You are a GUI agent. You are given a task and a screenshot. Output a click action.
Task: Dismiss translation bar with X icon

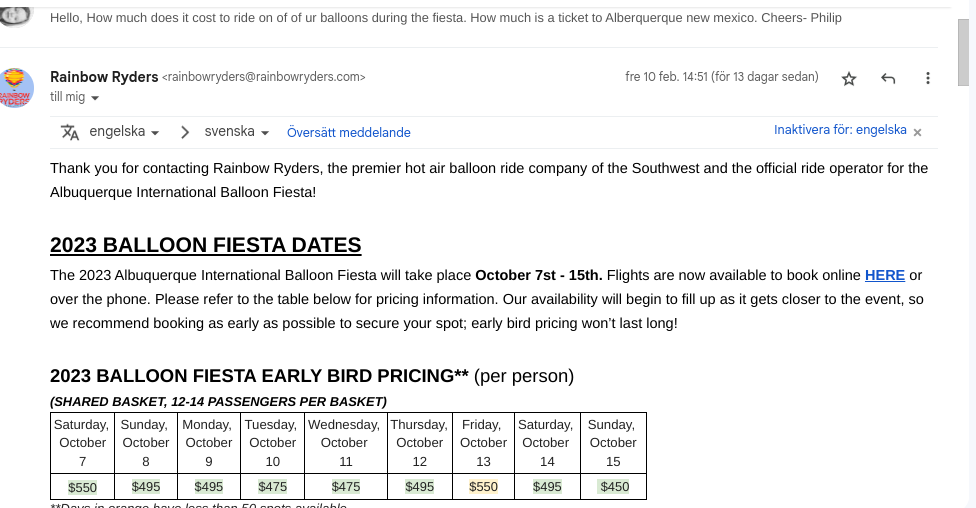coord(917,132)
